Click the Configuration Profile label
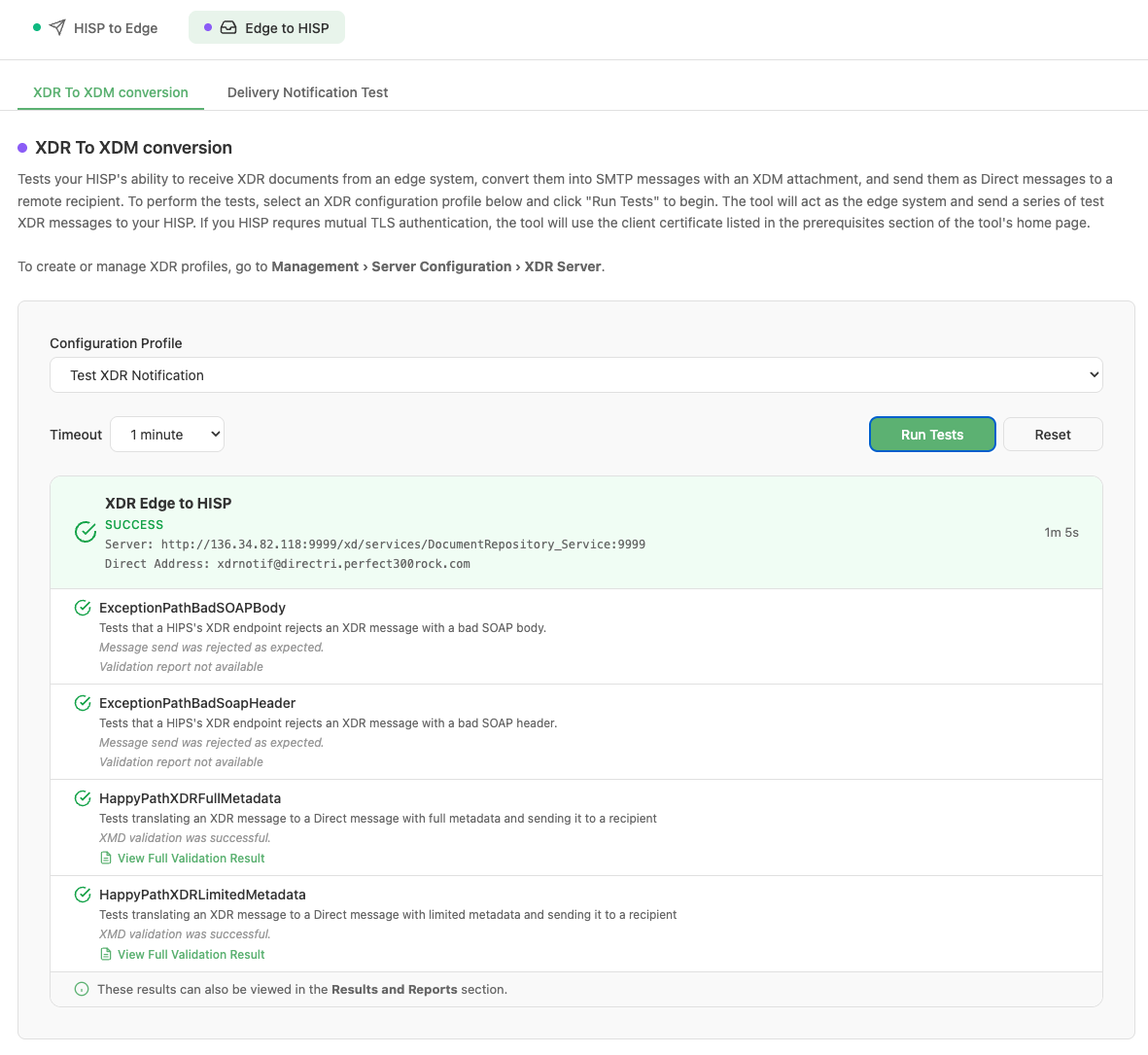Image resolution: width=1148 pixels, height=1055 pixels. 116,343
